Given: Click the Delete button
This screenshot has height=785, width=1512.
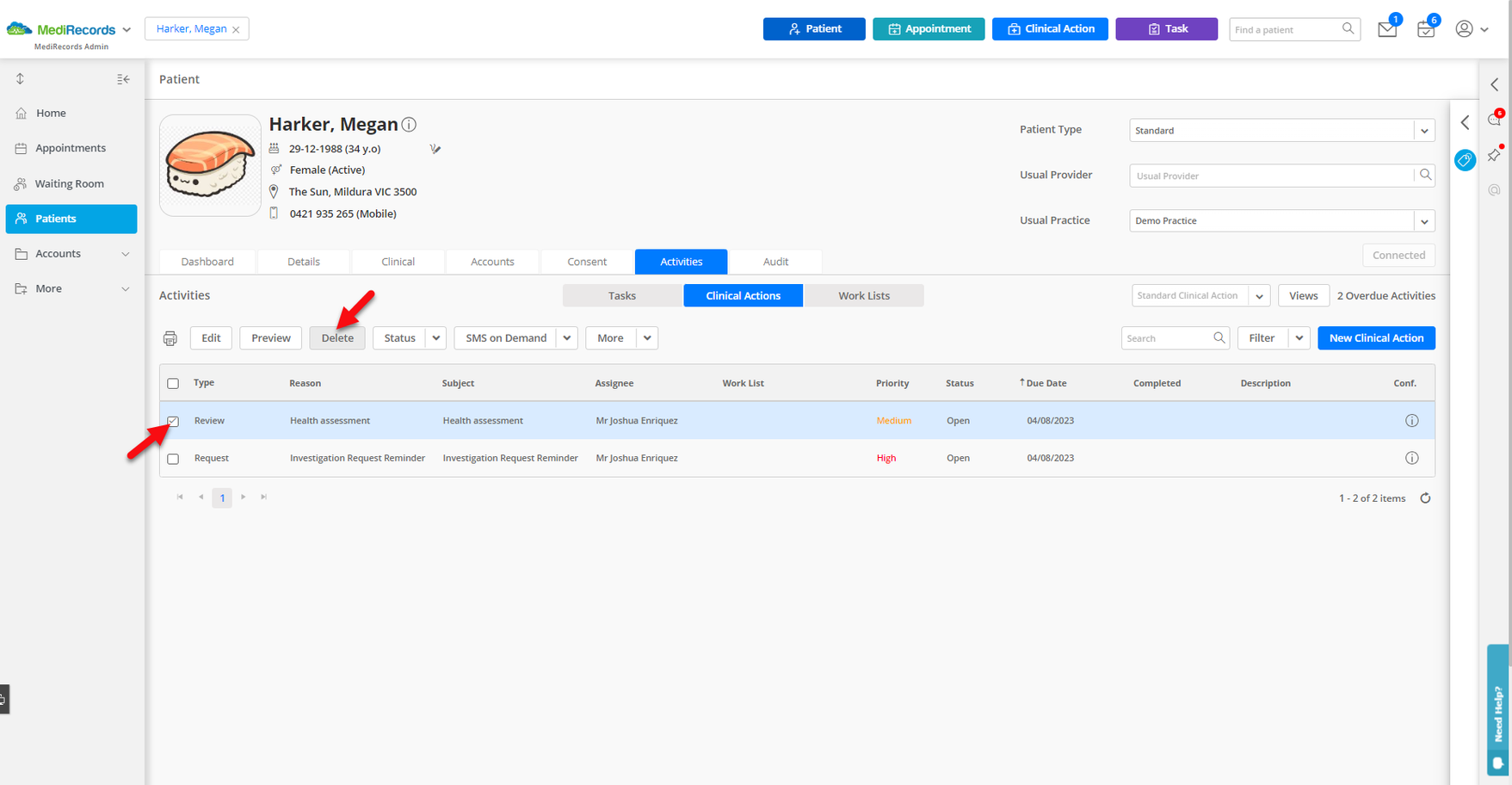Looking at the screenshot, I should (x=337, y=338).
